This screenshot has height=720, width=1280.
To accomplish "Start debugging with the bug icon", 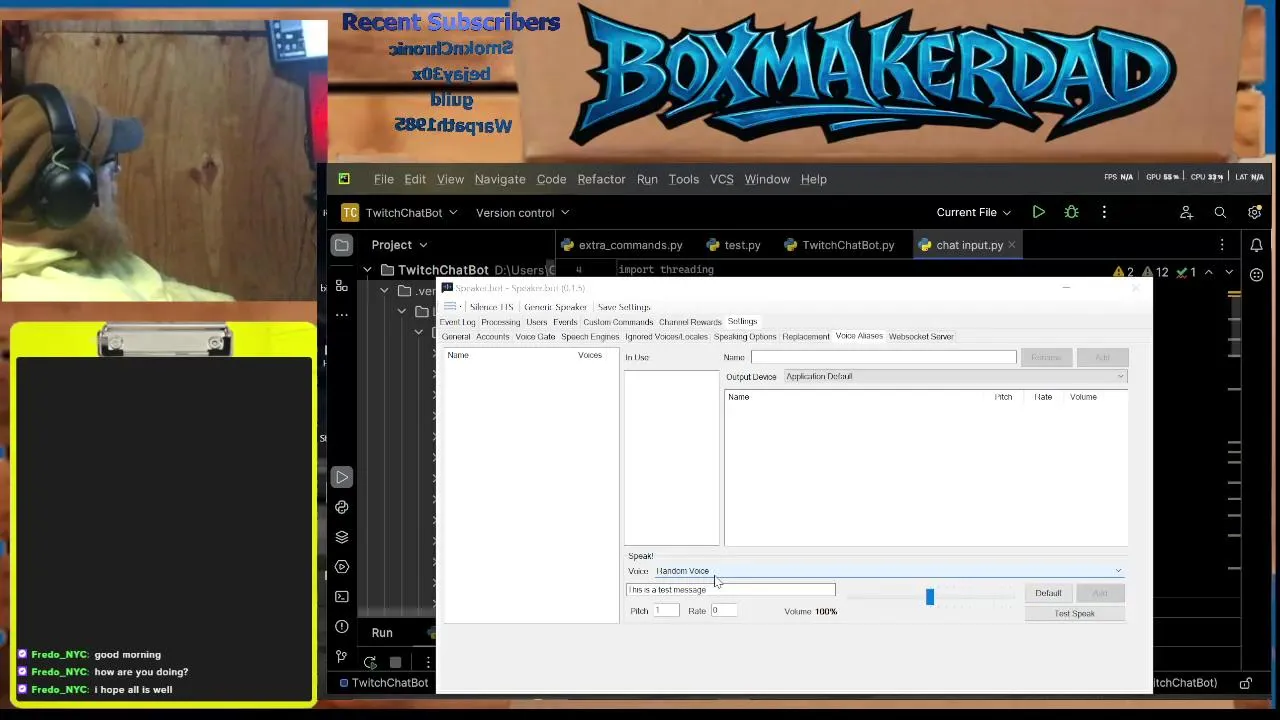I will [x=1071, y=212].
